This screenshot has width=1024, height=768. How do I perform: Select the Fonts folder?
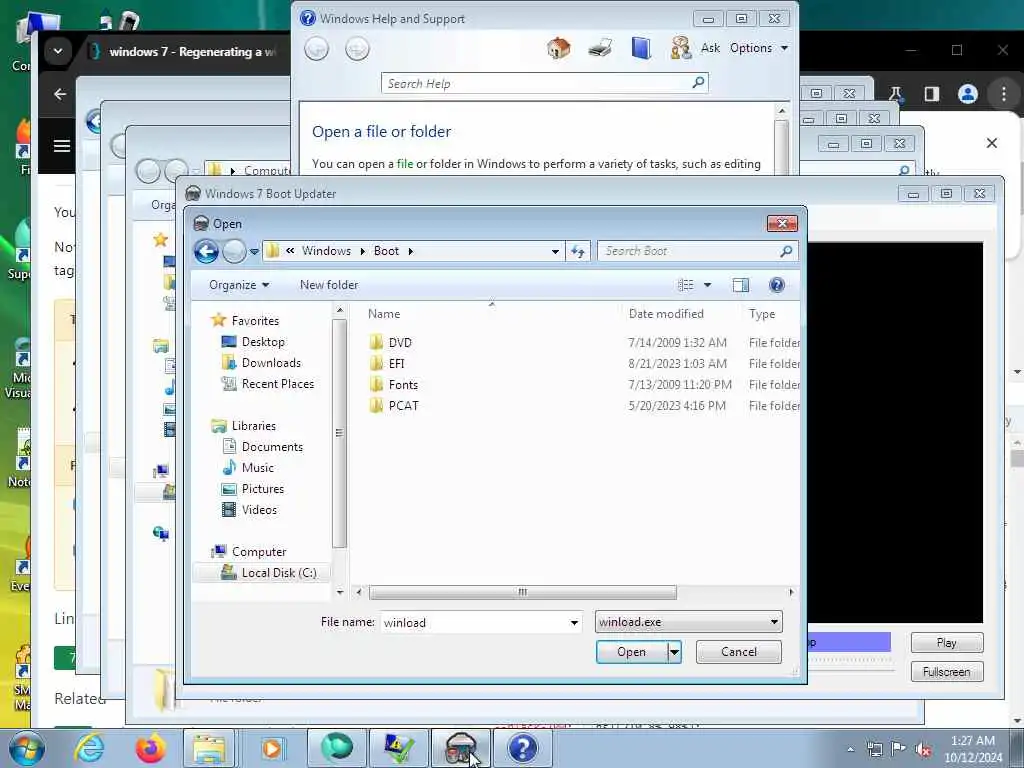click(x=402, y=385)
